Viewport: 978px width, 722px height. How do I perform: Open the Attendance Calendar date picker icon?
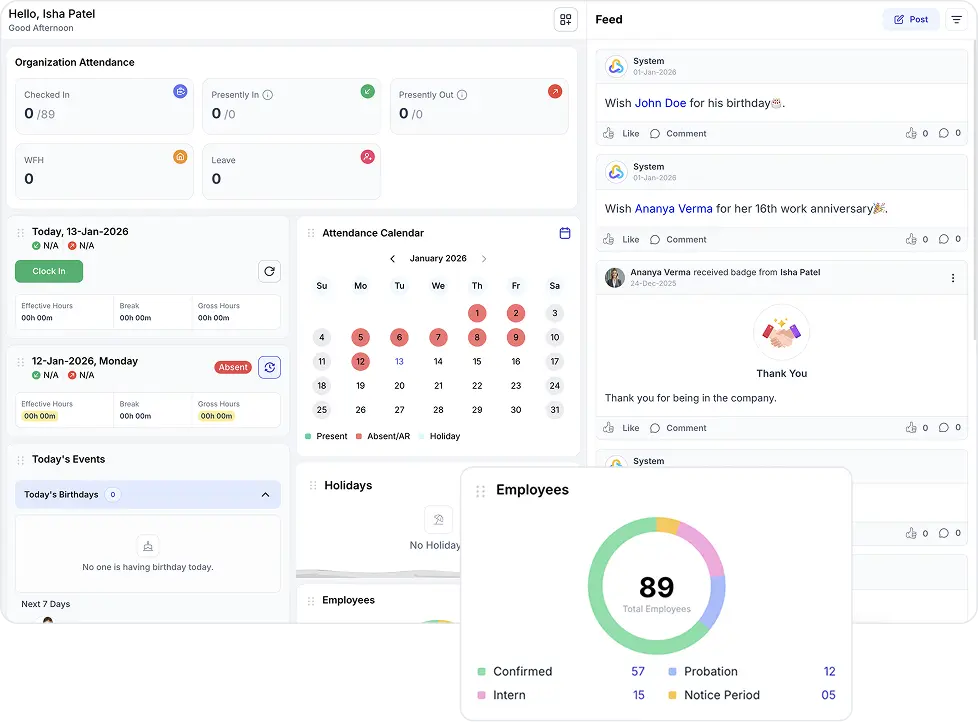[564, 233]
